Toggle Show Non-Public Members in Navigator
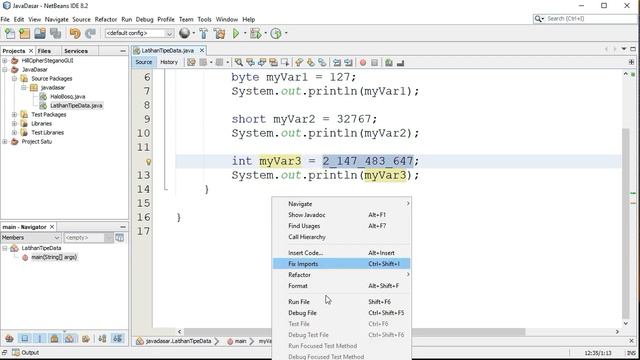This screenshot has width=640, height=360. pyautogui.click(x=54, y=338)
